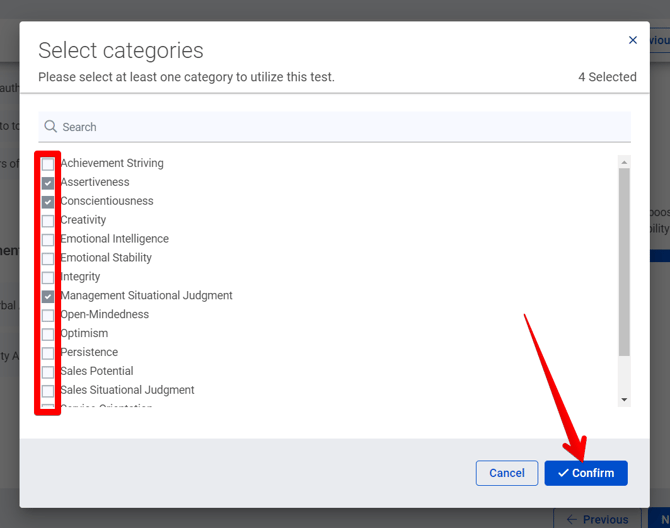This screenshot has width=670, height=528.
Task: Enable the Open-Mindedness checkbox
Action: click(x=48, y=315)
